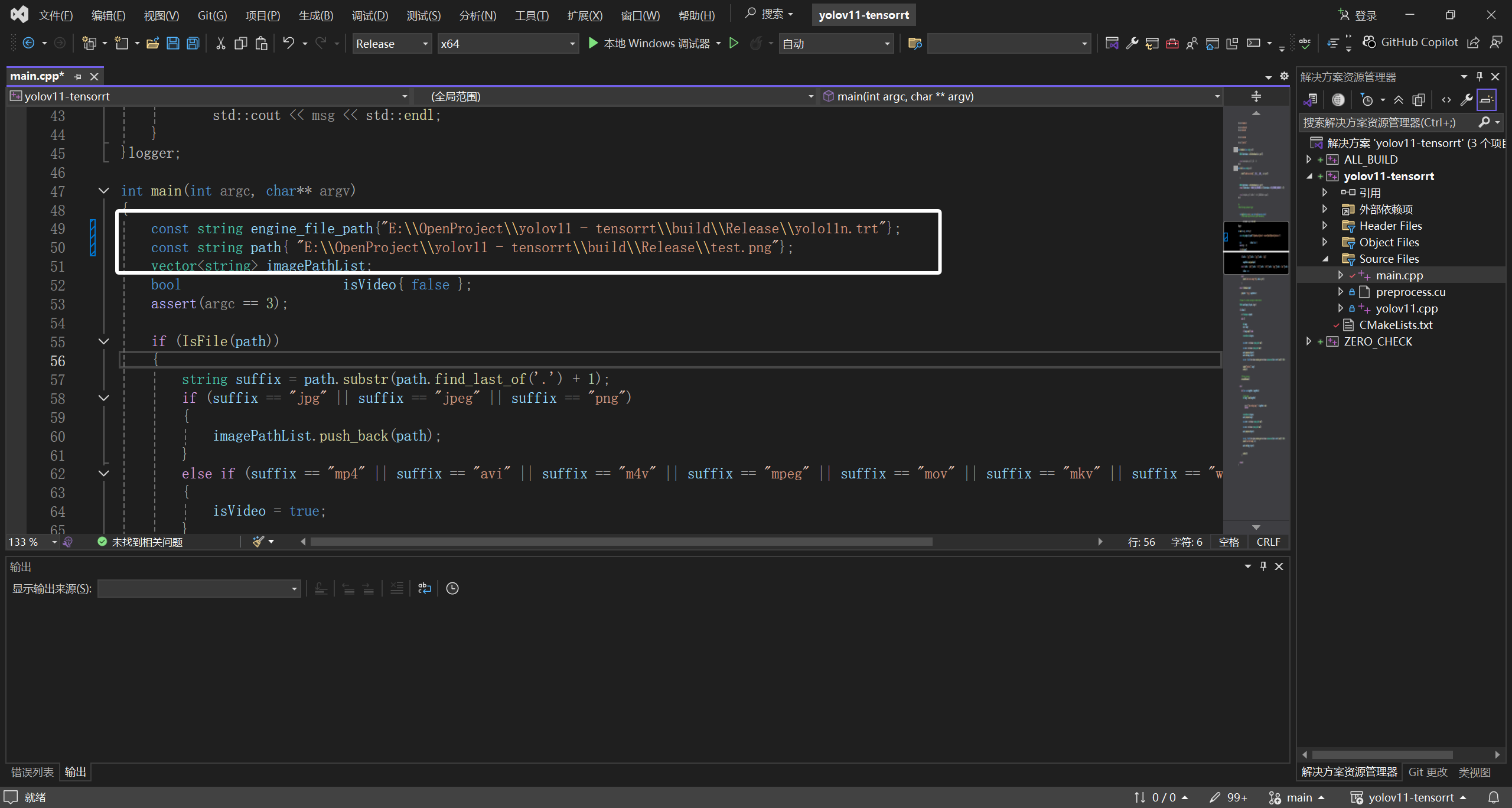The width and height of the screenshot is (1512, 808).
Task: Click Collapse All icon in Solution Explorer
Action: coord(1399,100)
